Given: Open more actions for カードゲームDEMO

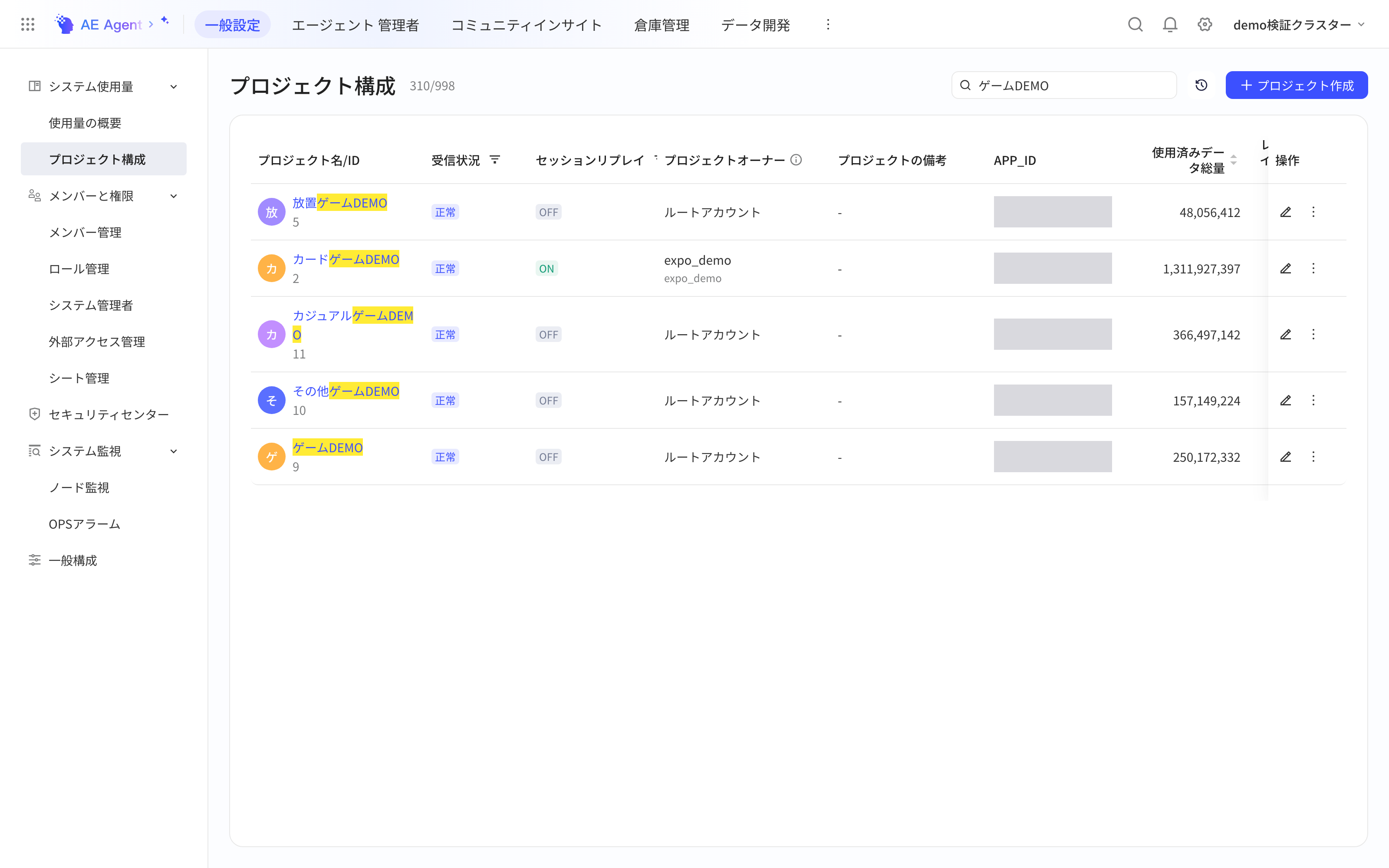Looking at the screenshot, I should (1313, 268).
